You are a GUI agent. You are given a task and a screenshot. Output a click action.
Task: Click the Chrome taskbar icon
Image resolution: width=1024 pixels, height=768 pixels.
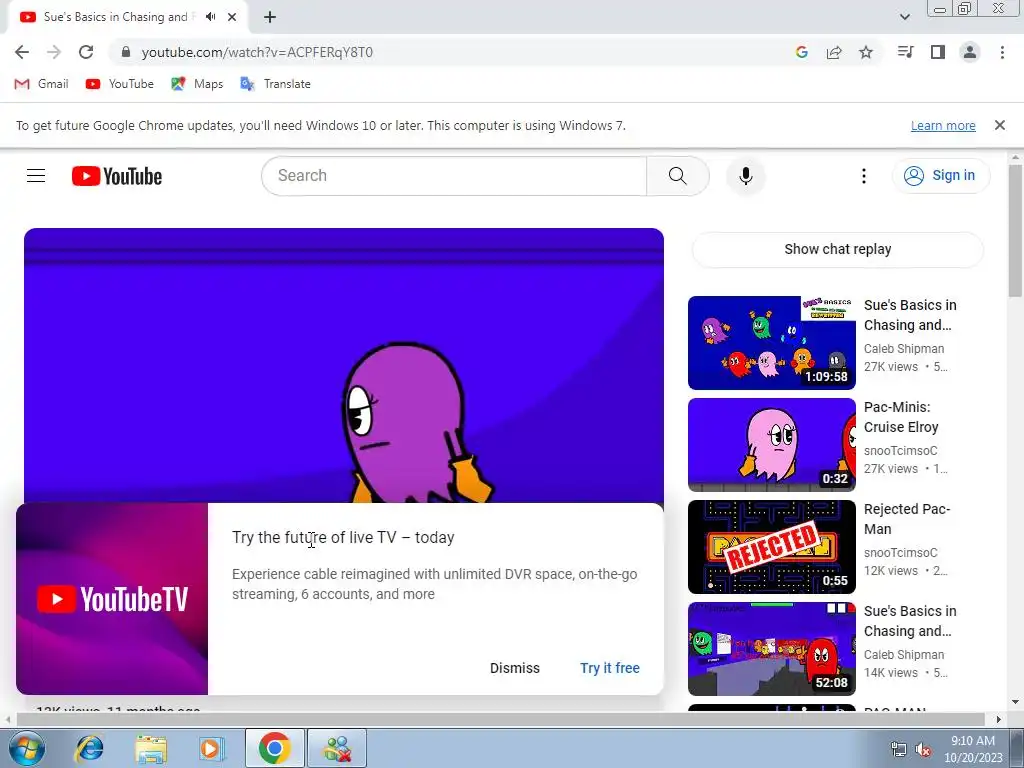(x=274, y=748)
